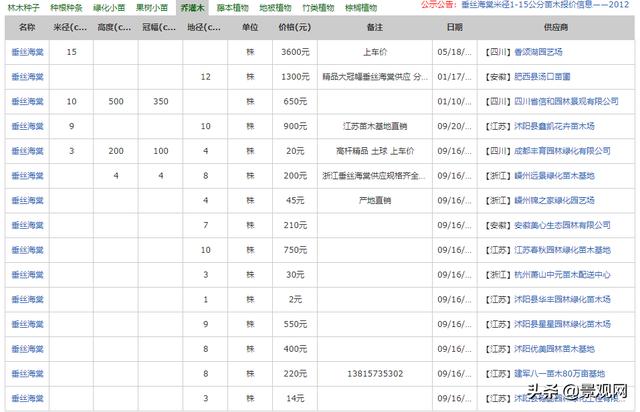The width and height of the screenshot is (640, 412).
Task: Click the 备注 column header
Action: pyautogui.click(x=375, y=27)
